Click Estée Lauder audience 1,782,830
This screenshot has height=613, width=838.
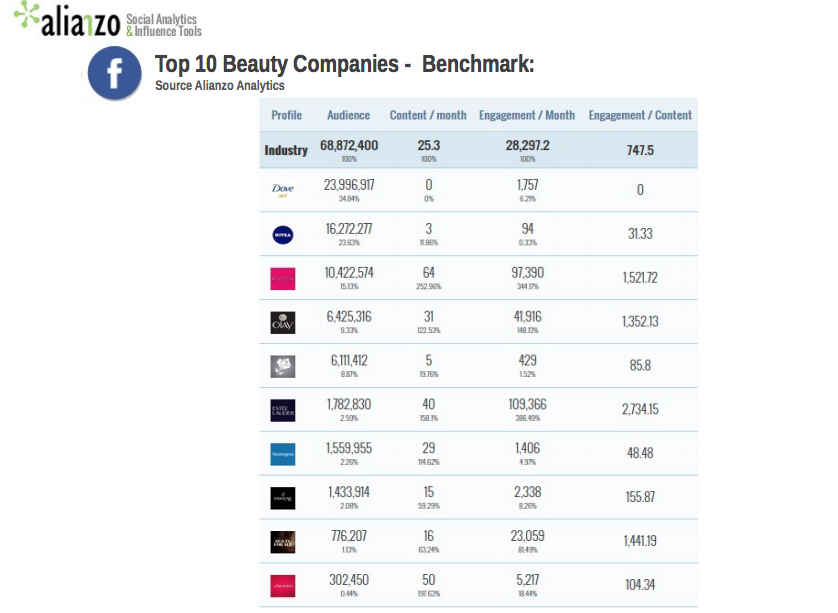(x=349, y=404)
